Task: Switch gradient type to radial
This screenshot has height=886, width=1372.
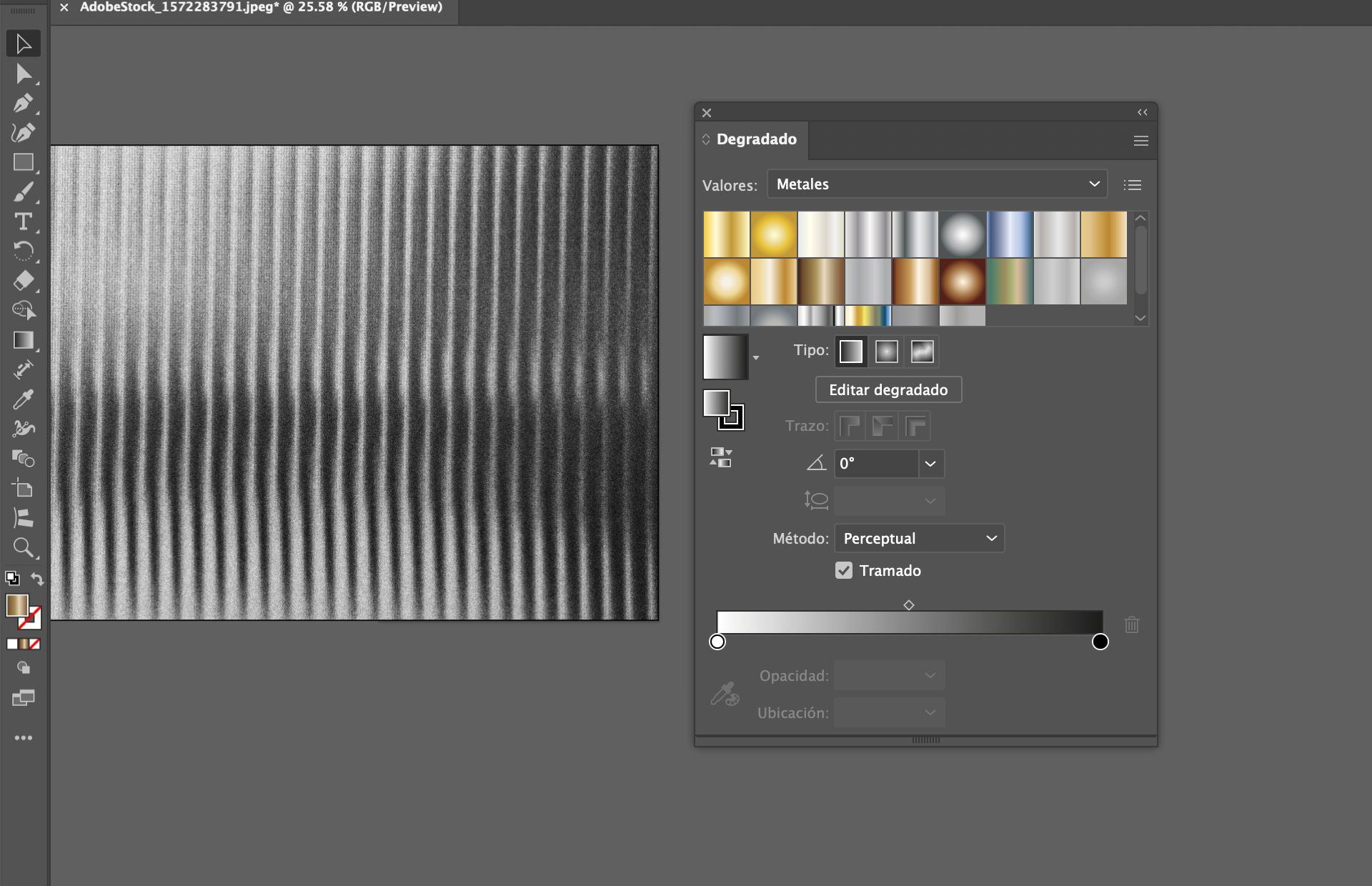Action: tap(887, 351)
